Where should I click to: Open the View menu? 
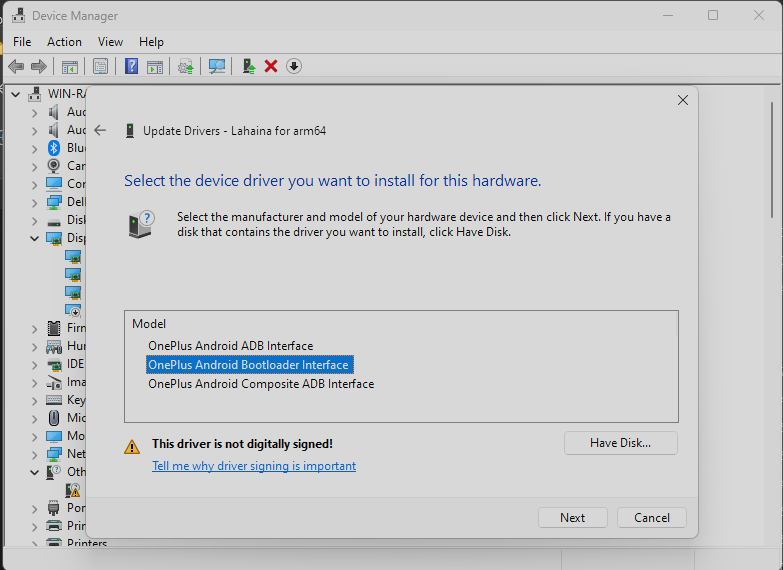pos(110,42)
